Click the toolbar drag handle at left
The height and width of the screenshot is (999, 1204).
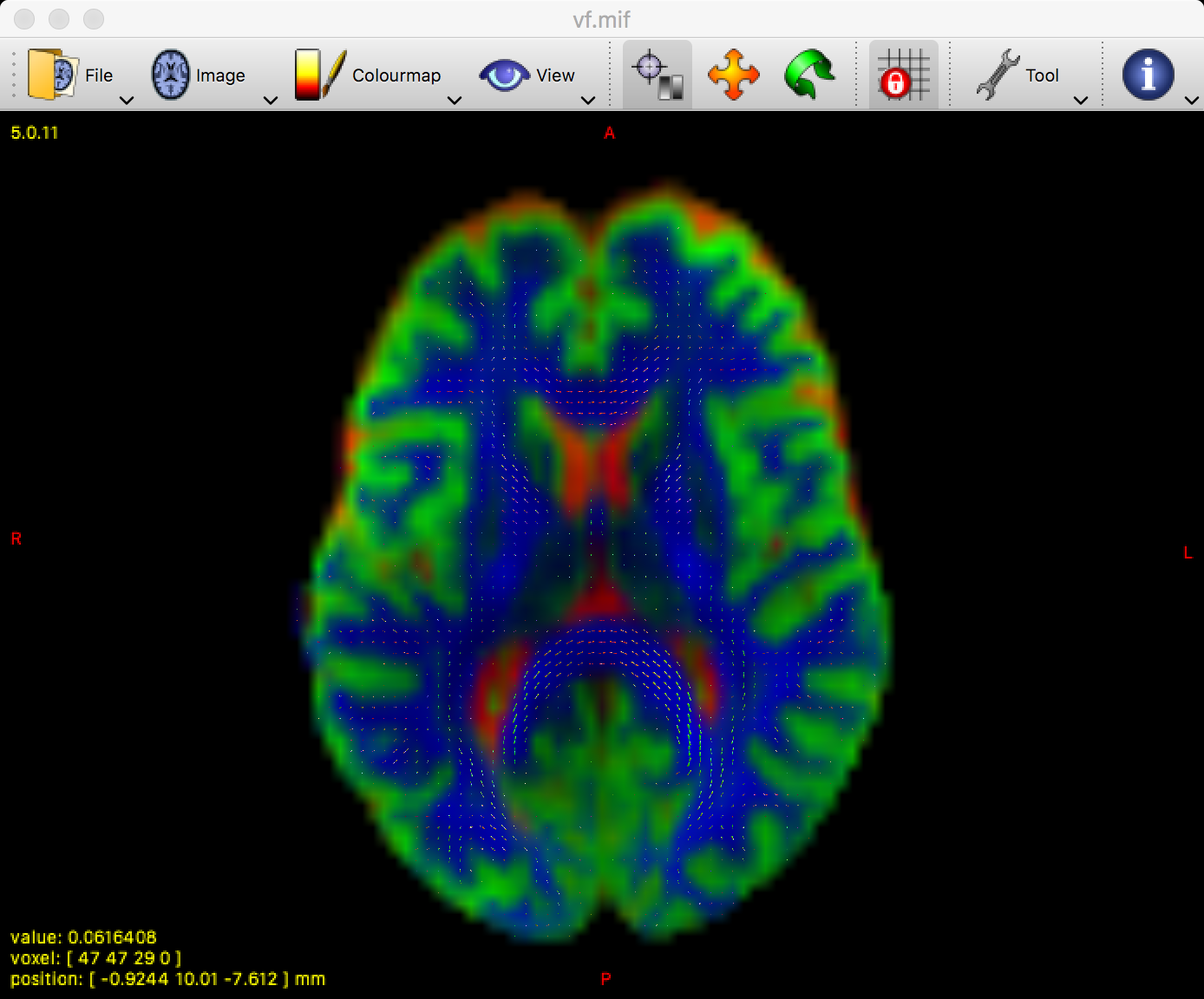14,75
